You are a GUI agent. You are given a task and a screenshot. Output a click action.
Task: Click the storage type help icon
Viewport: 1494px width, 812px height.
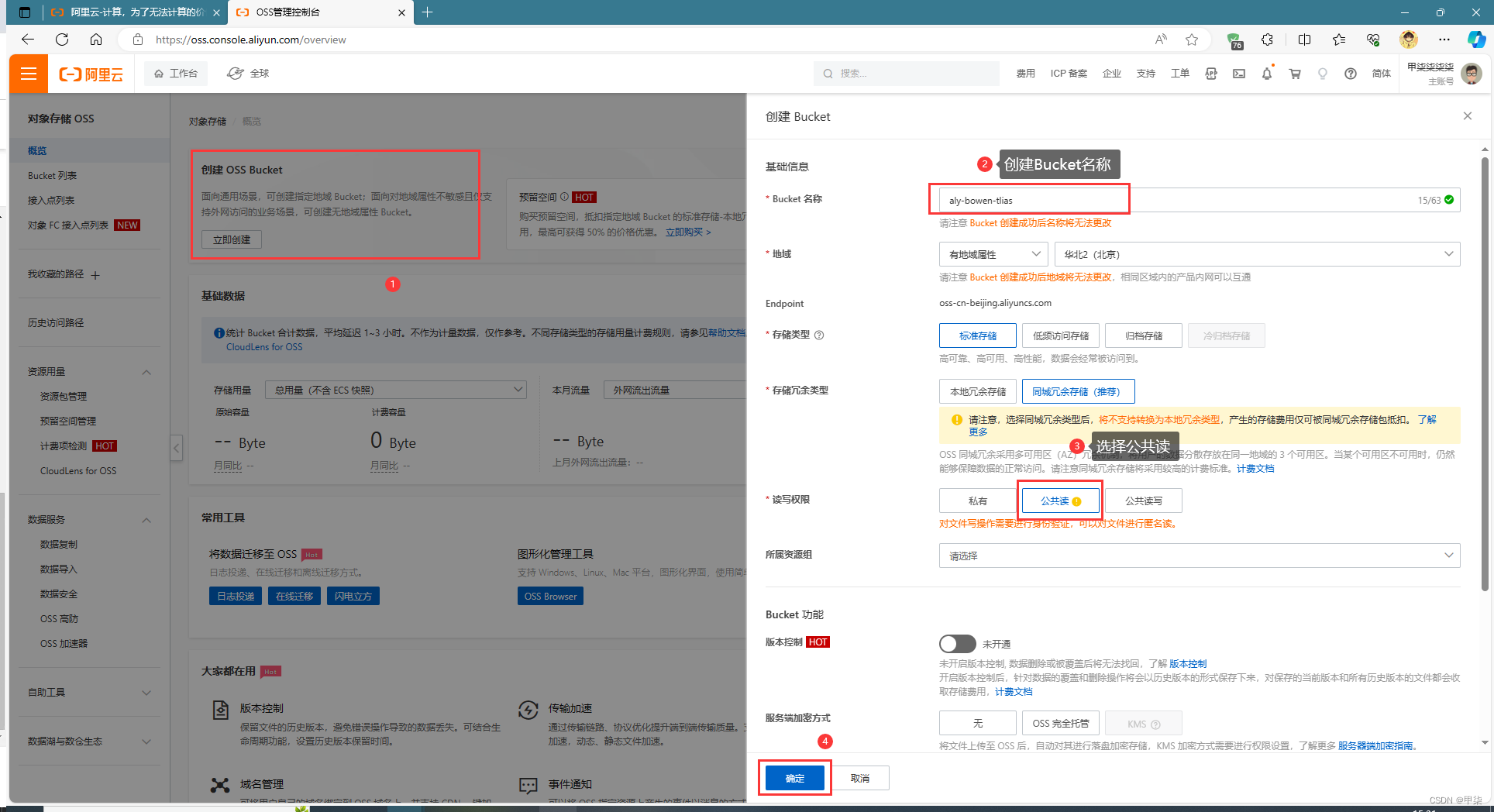coord(819,335)
